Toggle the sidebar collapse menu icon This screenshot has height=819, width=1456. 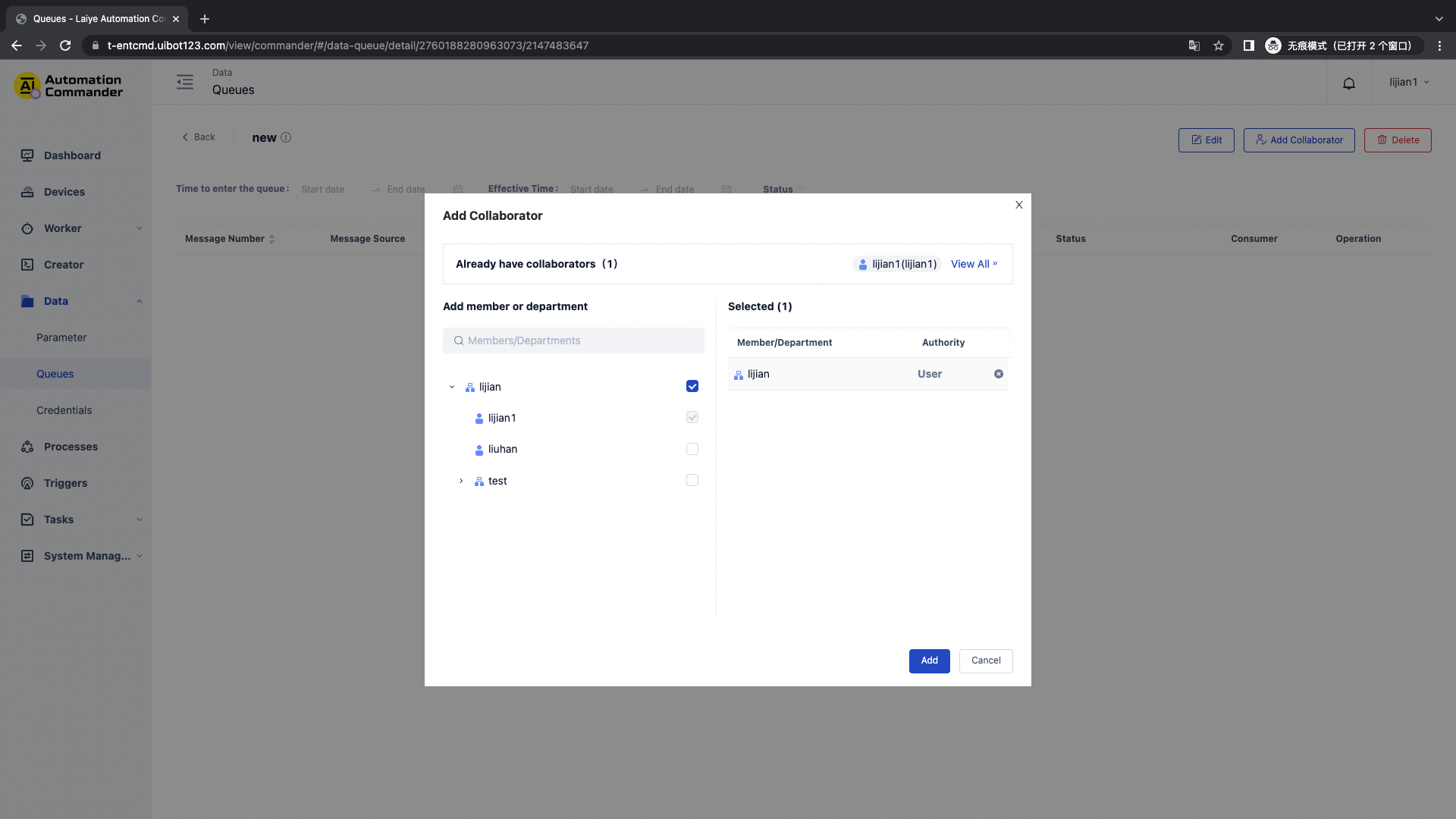(185, 82)
